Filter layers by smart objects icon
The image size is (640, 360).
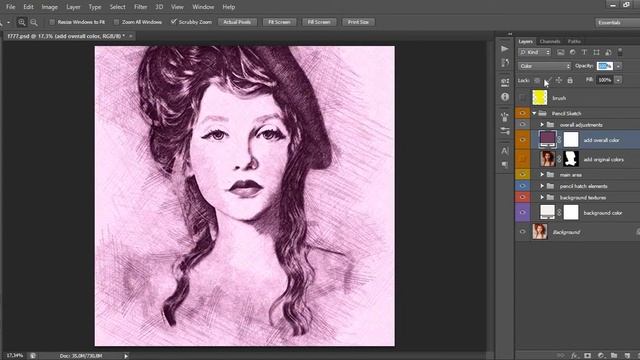608,52
